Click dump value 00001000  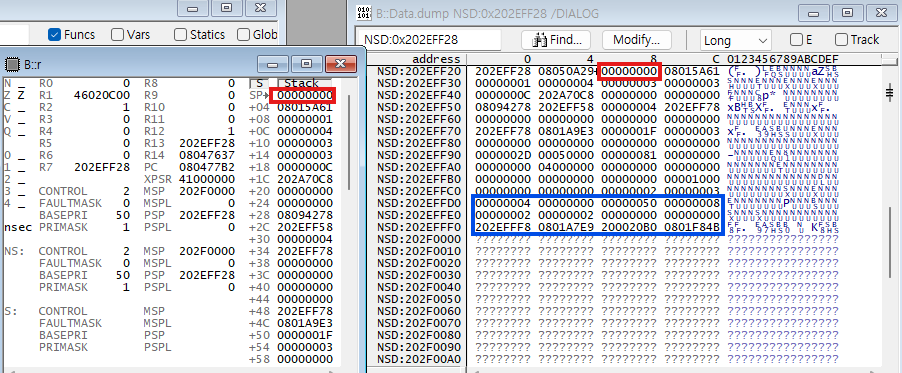pos(691,179)
